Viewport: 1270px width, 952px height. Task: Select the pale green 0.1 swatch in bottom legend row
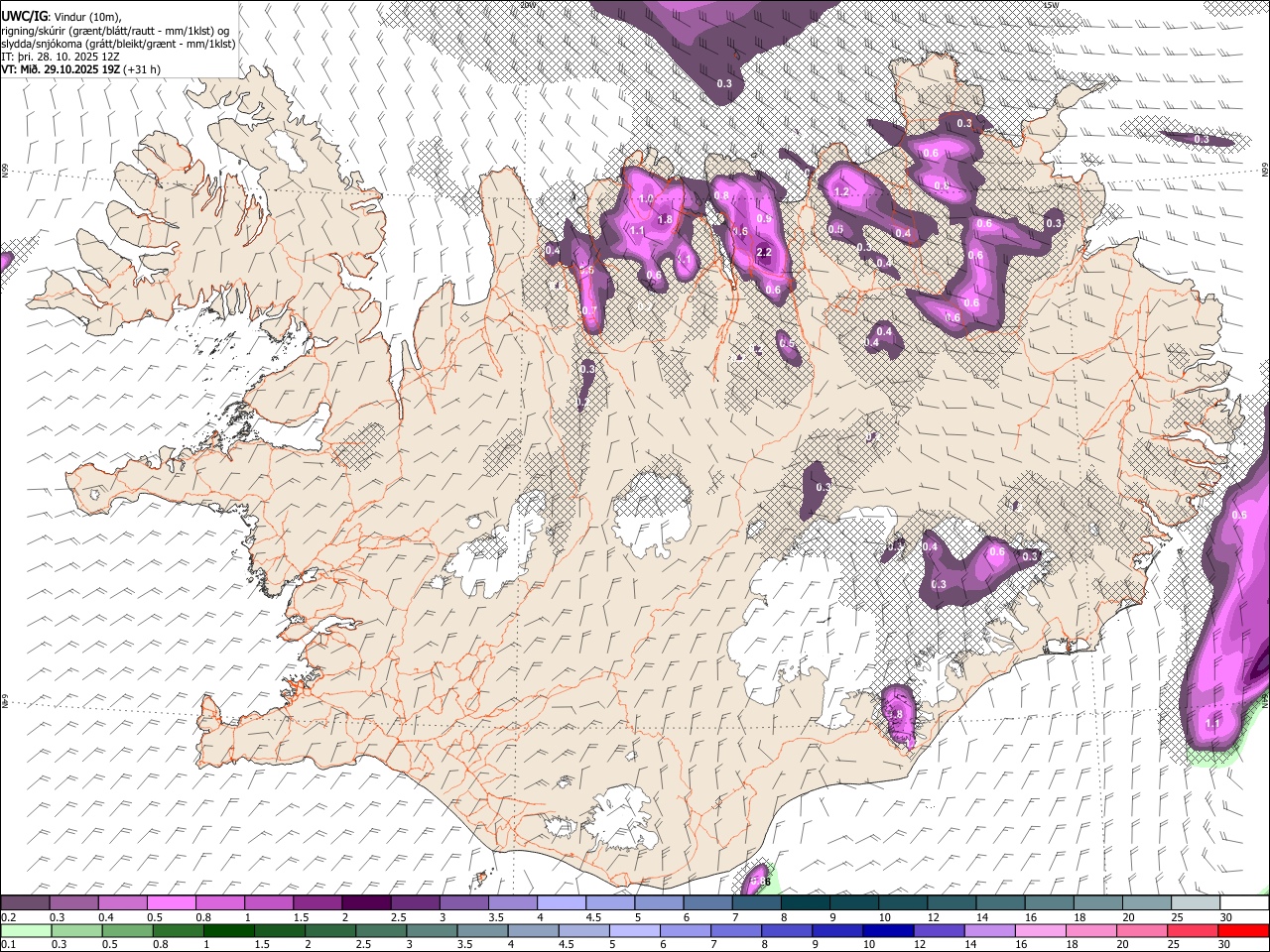click(25, 930)
